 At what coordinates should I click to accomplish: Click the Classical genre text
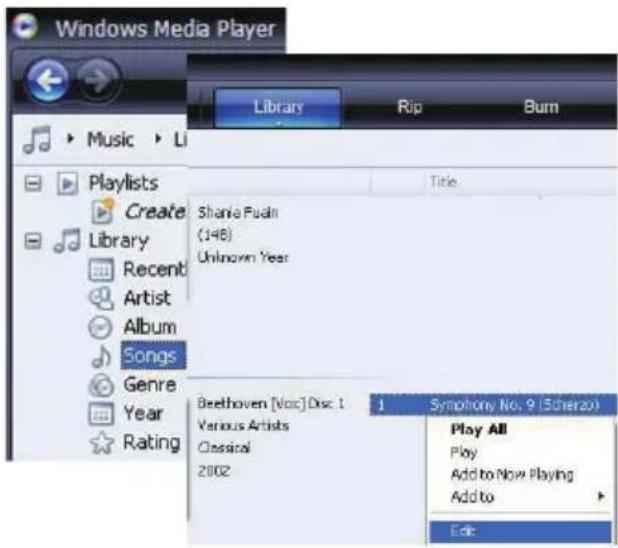(x=224, y=448)
